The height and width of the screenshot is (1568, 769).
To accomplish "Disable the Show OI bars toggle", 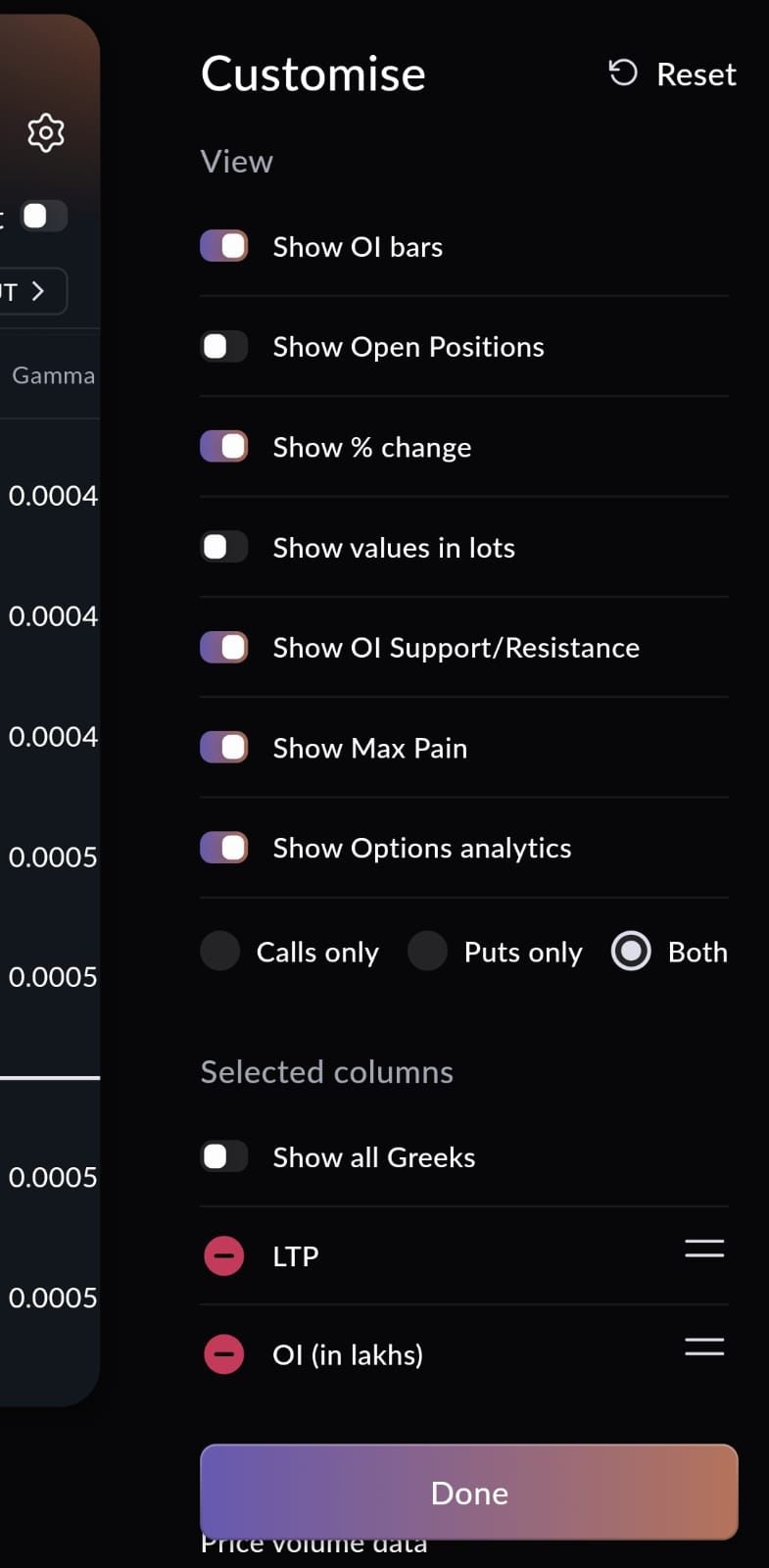I will click(x=224, y=246).
